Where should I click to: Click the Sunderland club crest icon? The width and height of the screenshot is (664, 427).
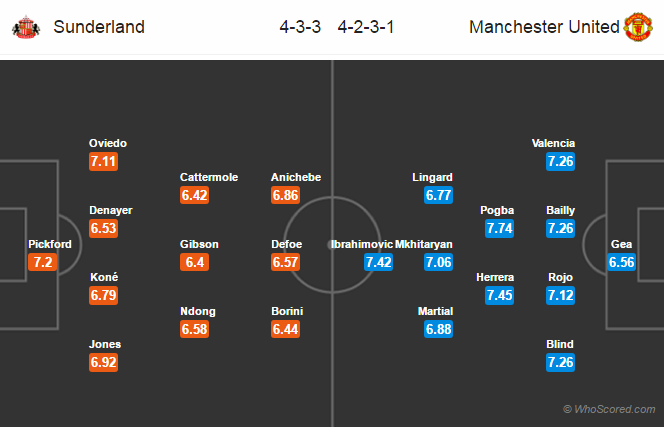pos(26,27)
